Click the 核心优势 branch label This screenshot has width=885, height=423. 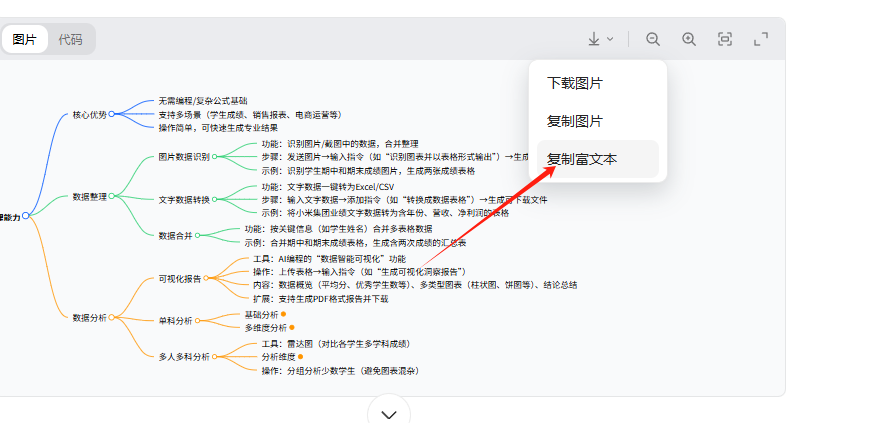click(x=89, y=115)
